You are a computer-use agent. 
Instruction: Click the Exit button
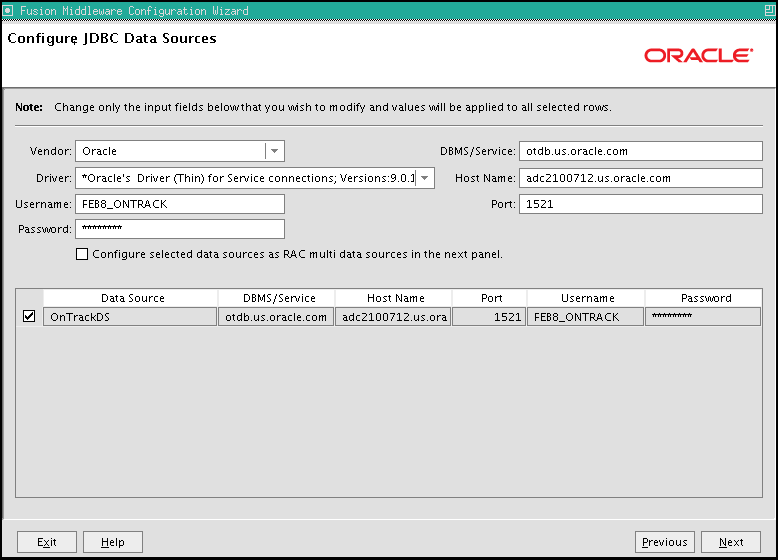click(x=47, y=542)
